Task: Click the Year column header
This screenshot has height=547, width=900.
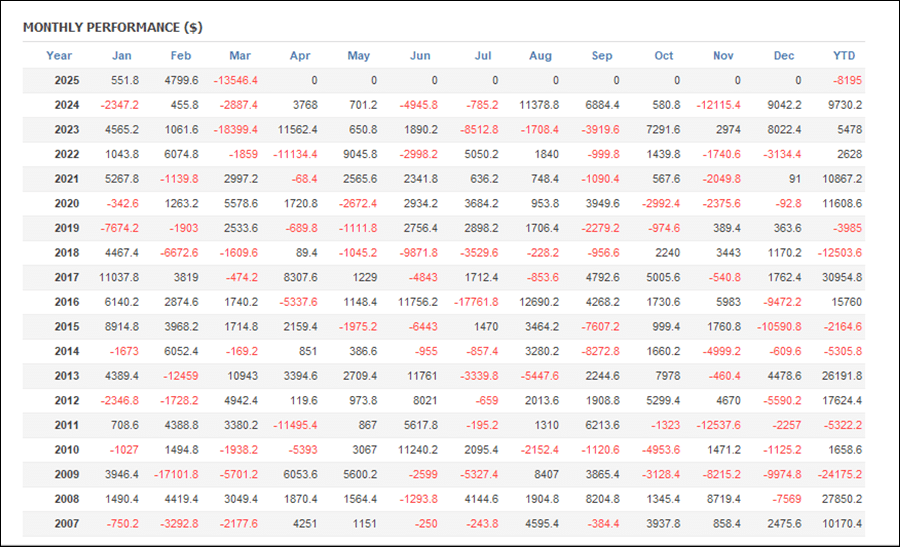Action: [59, 56]
